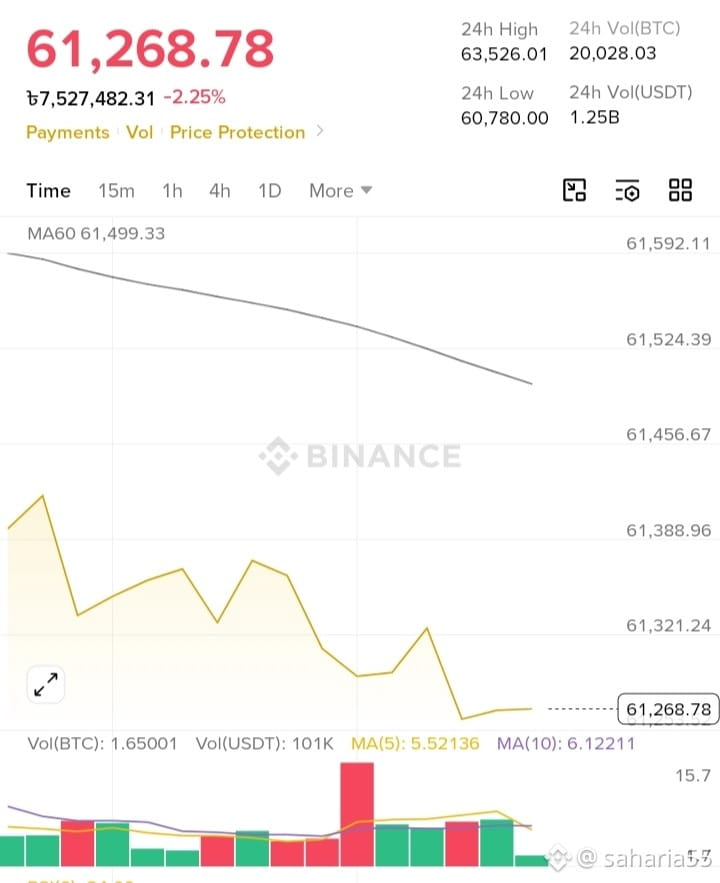Screen dimensions: 720x883
Task: Select the 4h interval
Action: [220, 191]
